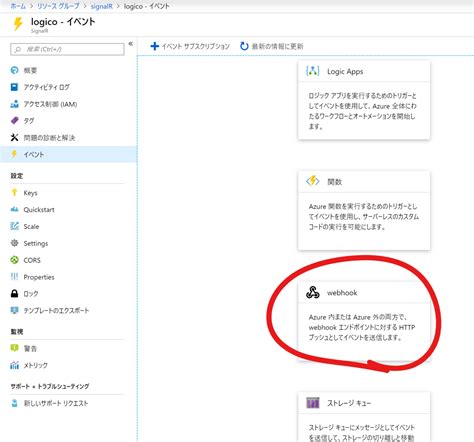Screen dimensions: 474x442
Task: Click the webhook icon
Action: pyautogui.click(x=313, y=293)
